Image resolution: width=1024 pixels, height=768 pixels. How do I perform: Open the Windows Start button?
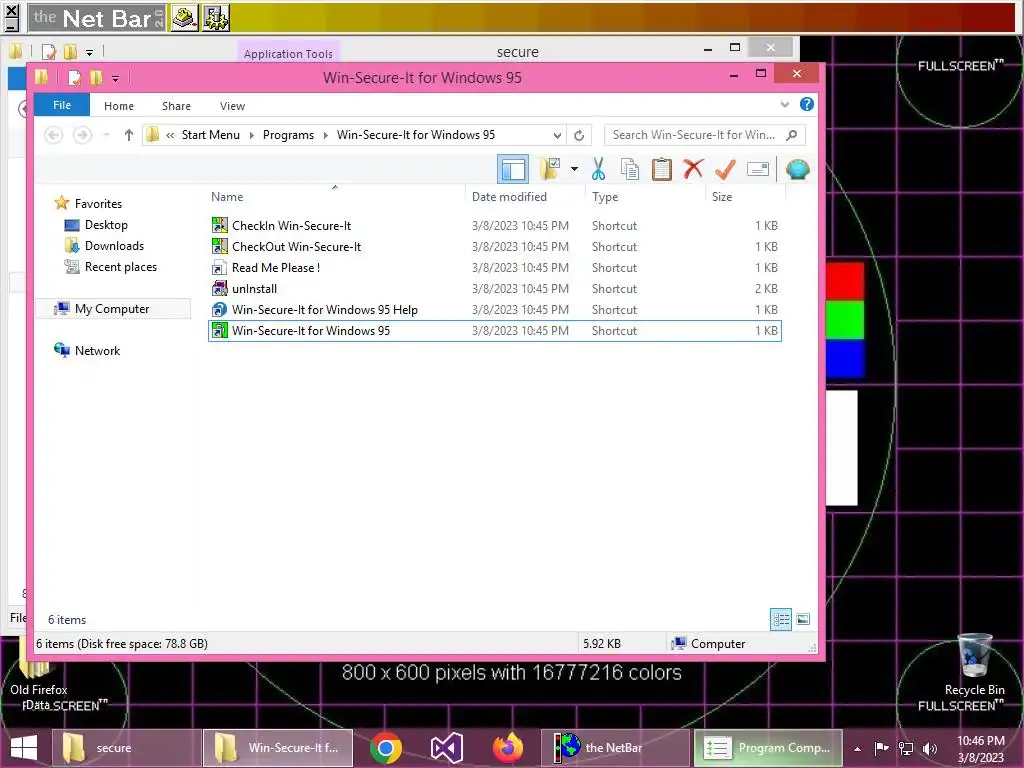(x=24, y=748)
